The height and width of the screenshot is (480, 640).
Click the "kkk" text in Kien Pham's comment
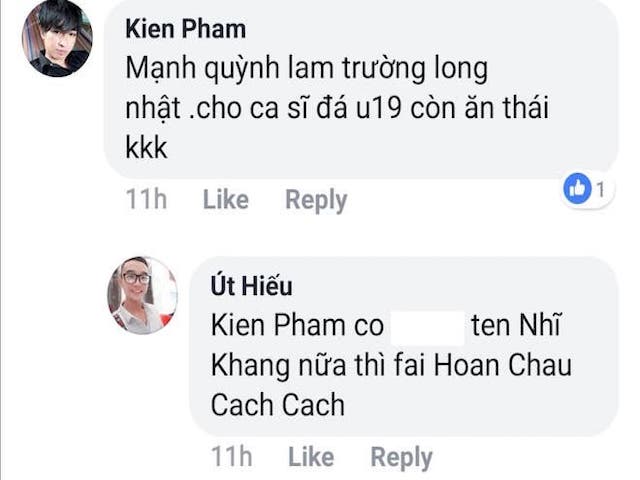(144, 147)
